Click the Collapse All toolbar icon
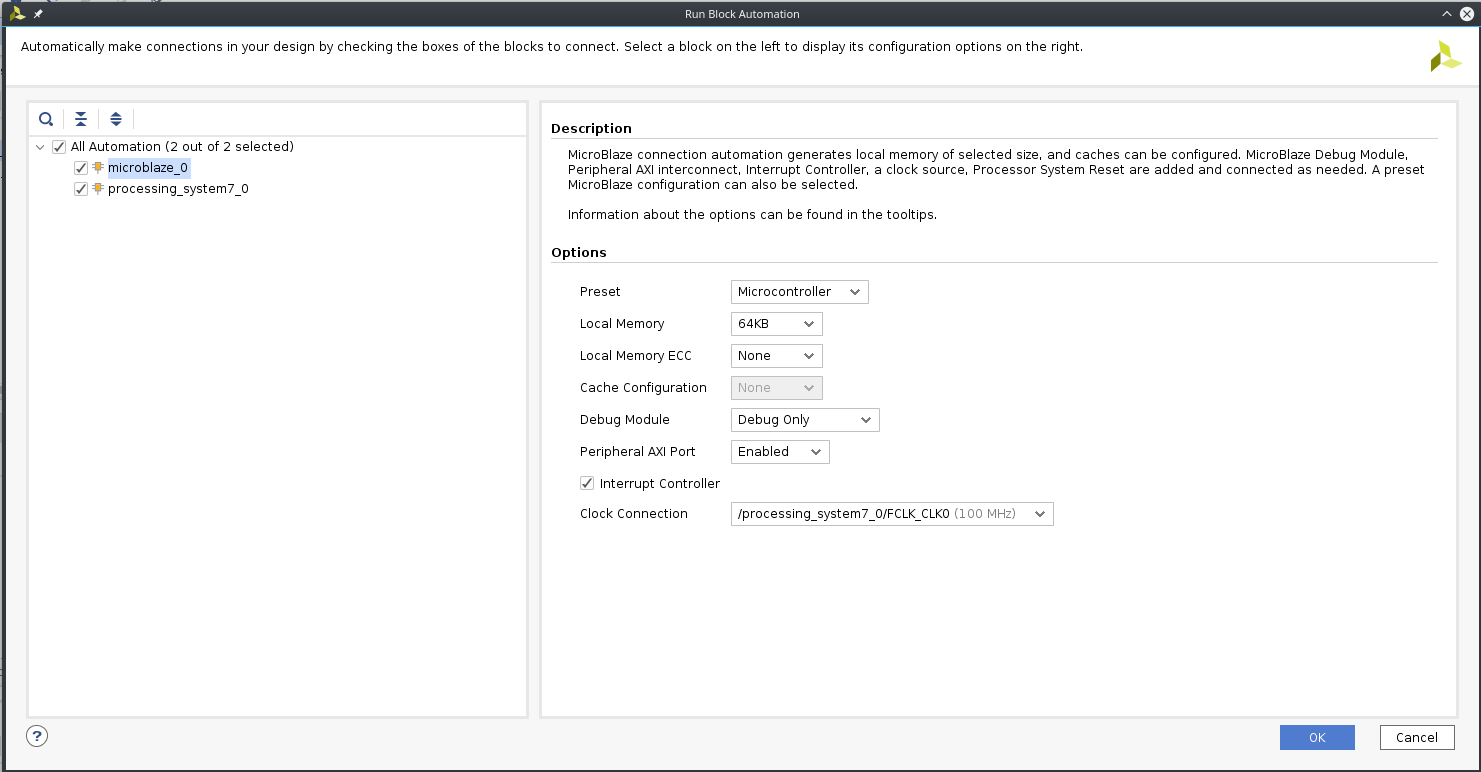 click(81, 119)
